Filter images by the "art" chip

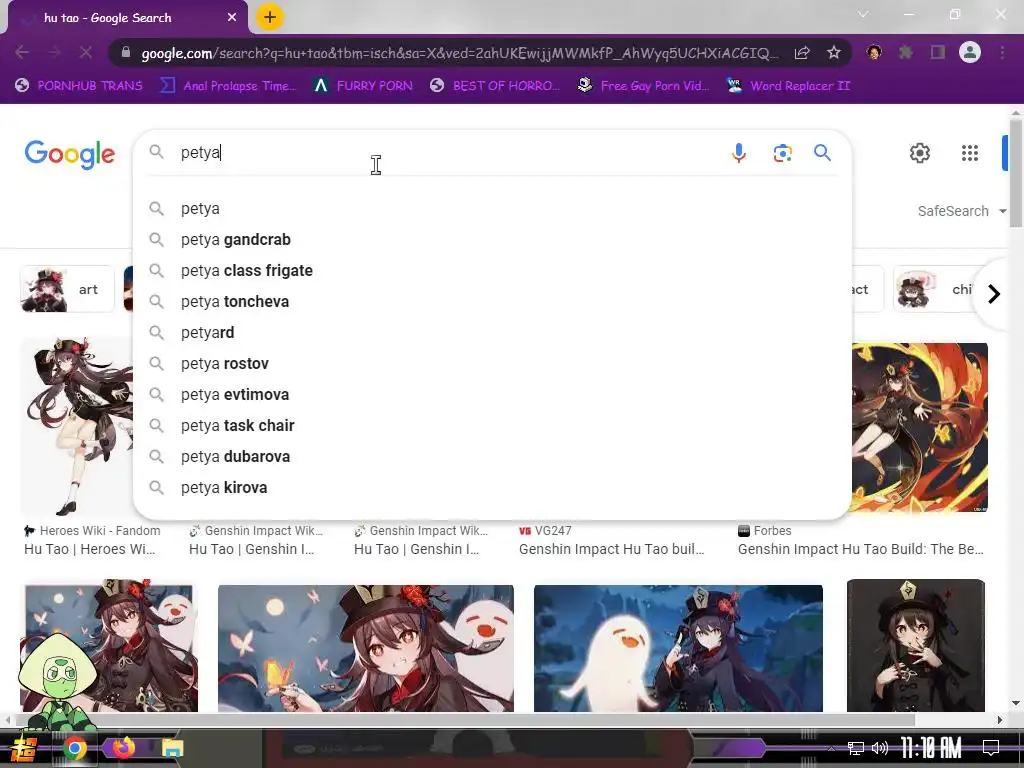(x=67, y=289)
